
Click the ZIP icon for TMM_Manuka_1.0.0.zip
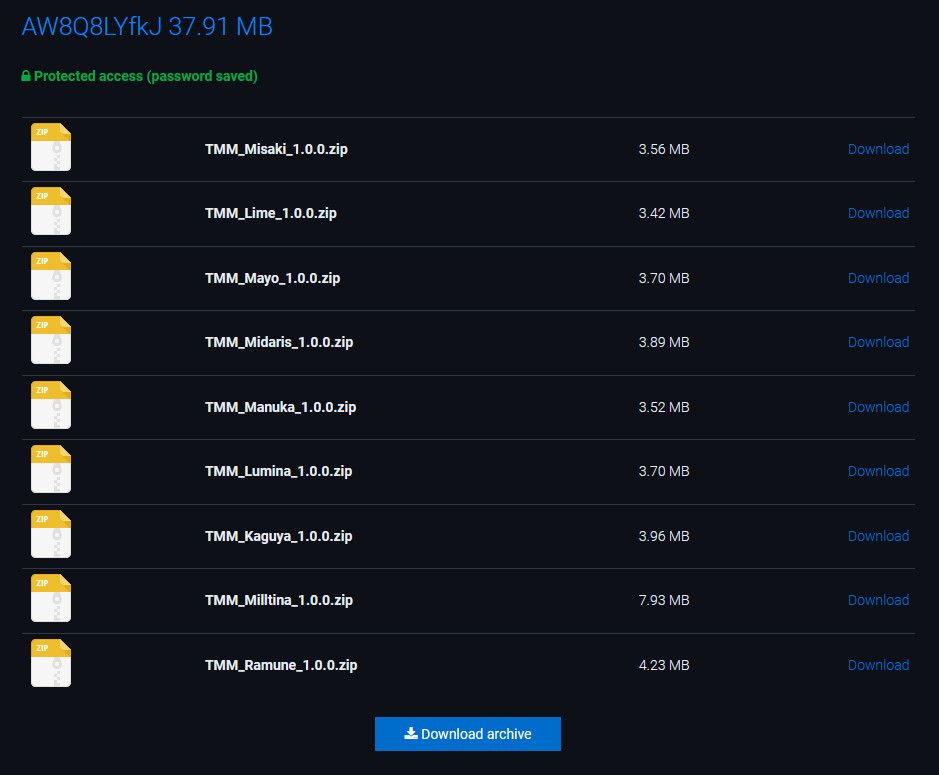tap(51, 405)
